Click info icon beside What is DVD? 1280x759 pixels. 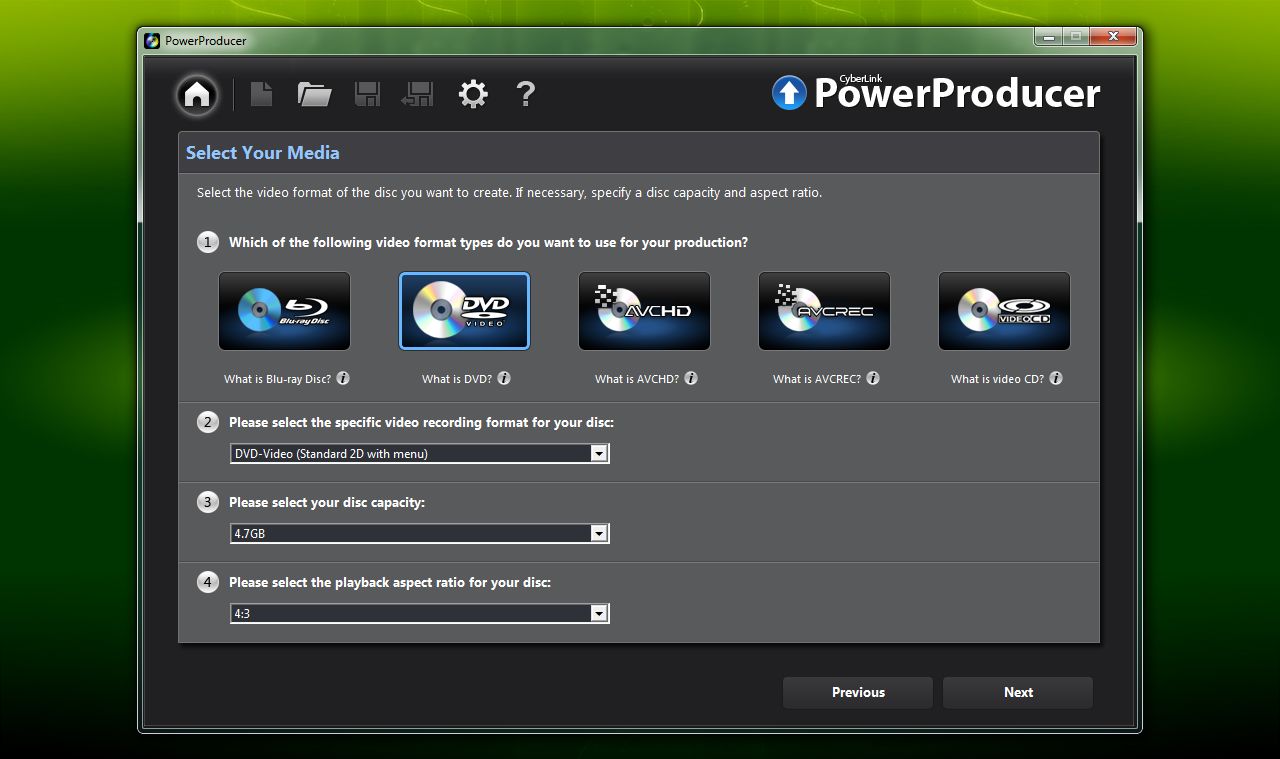point(504,379)
